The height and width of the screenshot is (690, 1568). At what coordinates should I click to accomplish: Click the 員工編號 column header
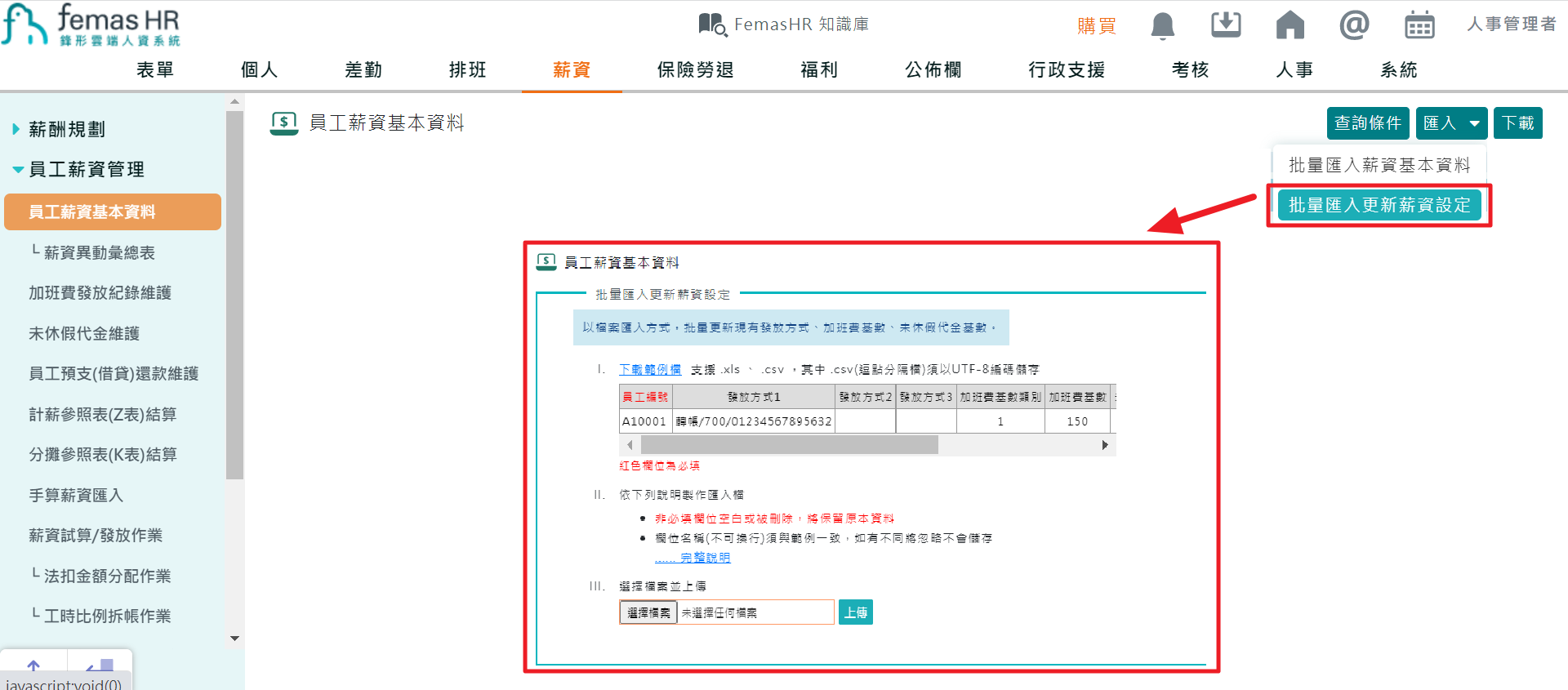coord(645,397)
